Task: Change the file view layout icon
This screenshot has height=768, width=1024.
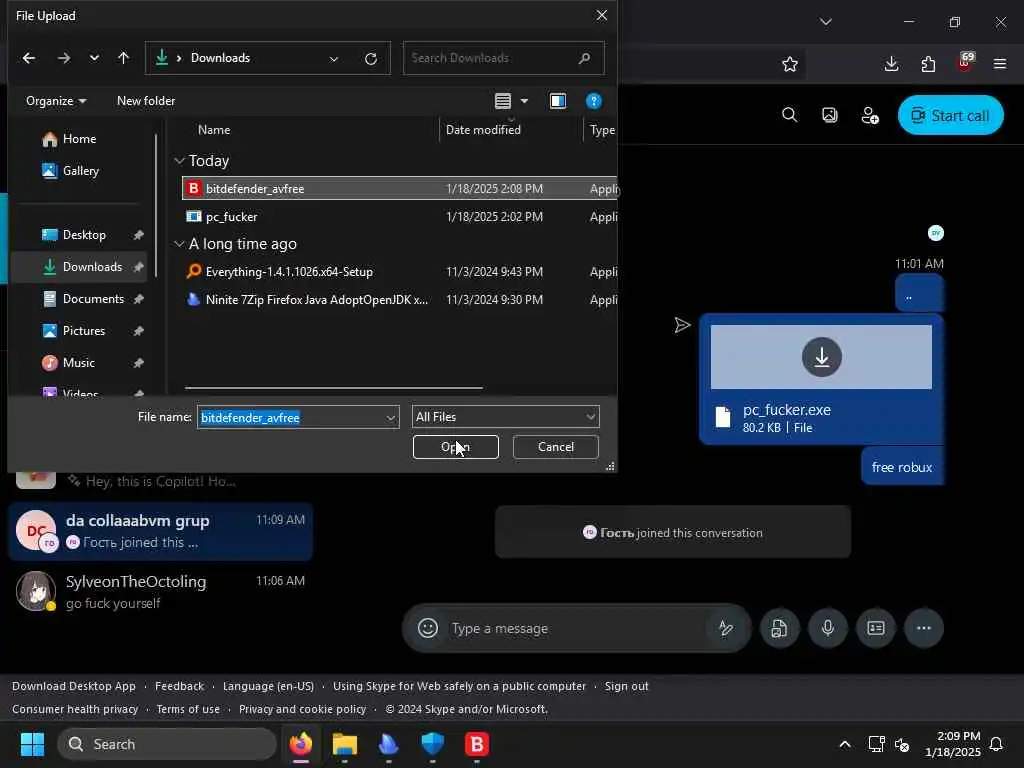Action: coord(503,101)
